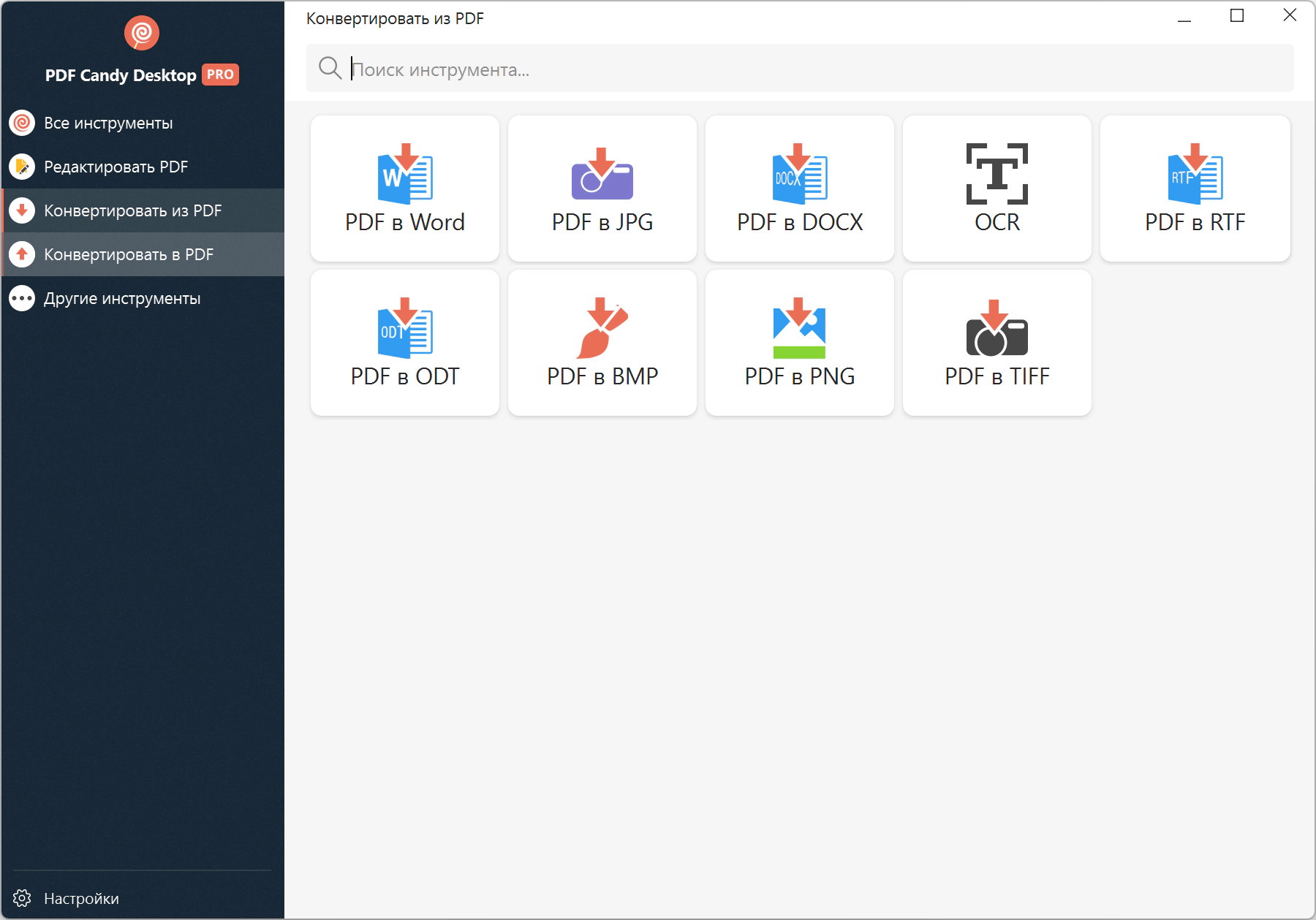Open Другие инструменты in sidebar
Viewport: 1316px width, 920px height.
(x=122, y=299)
